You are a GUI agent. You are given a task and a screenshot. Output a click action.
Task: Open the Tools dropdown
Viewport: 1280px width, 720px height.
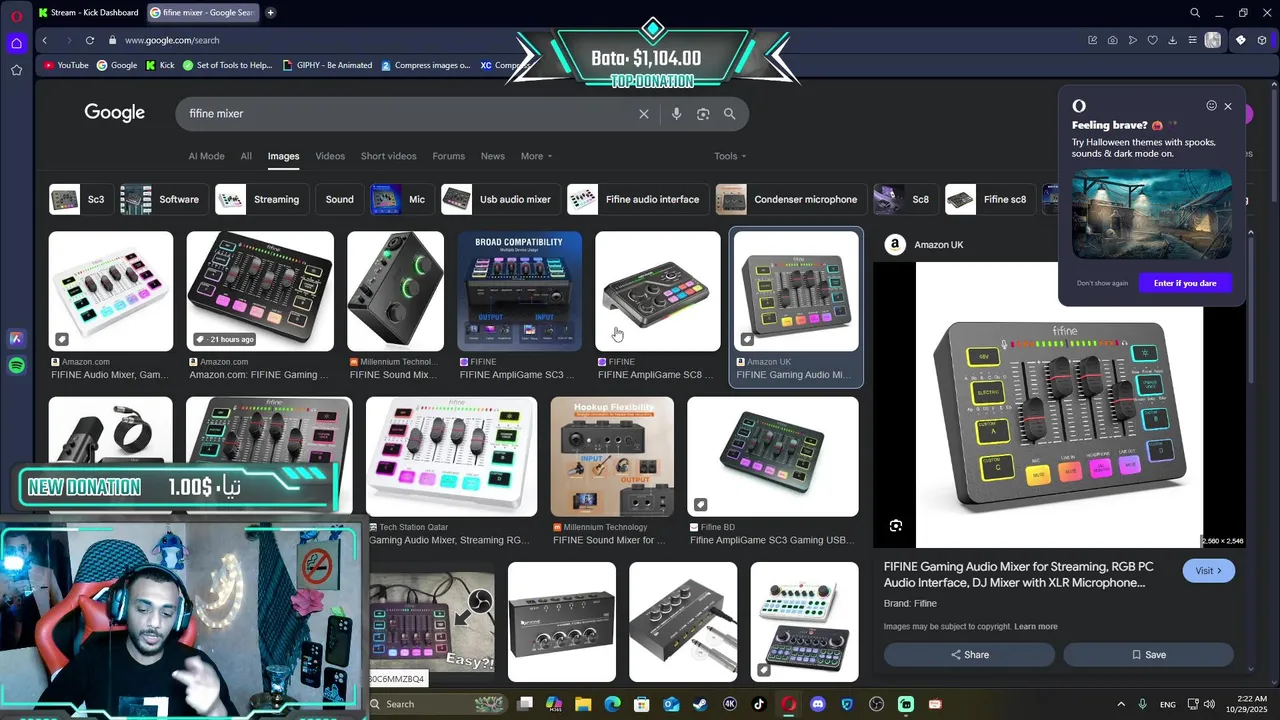click(x=730, y=156)
